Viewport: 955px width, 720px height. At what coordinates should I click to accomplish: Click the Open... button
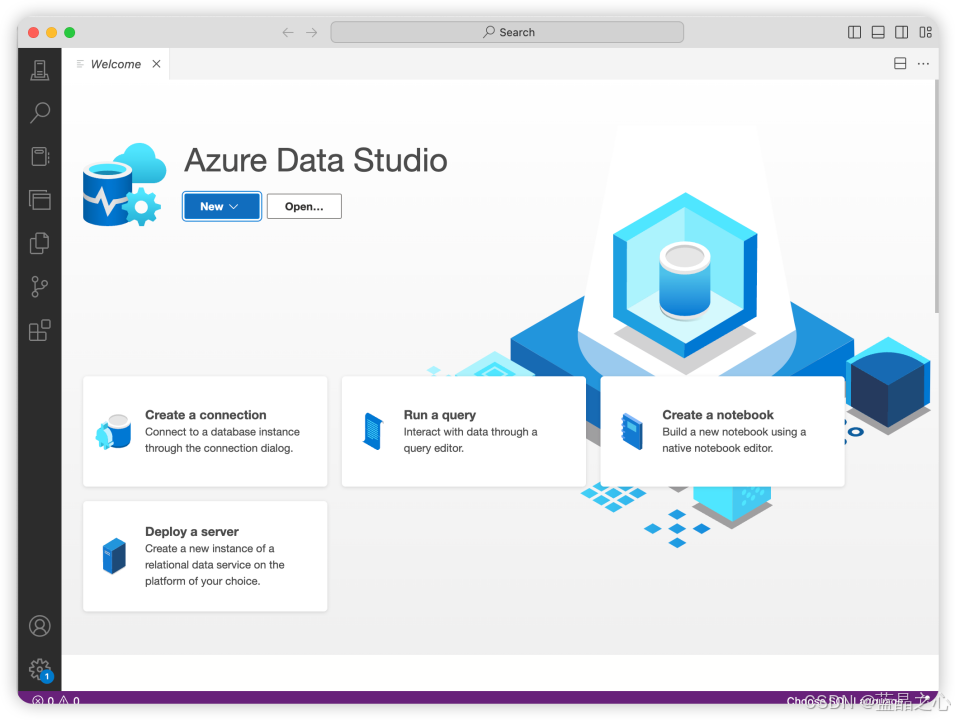(304, 206)
